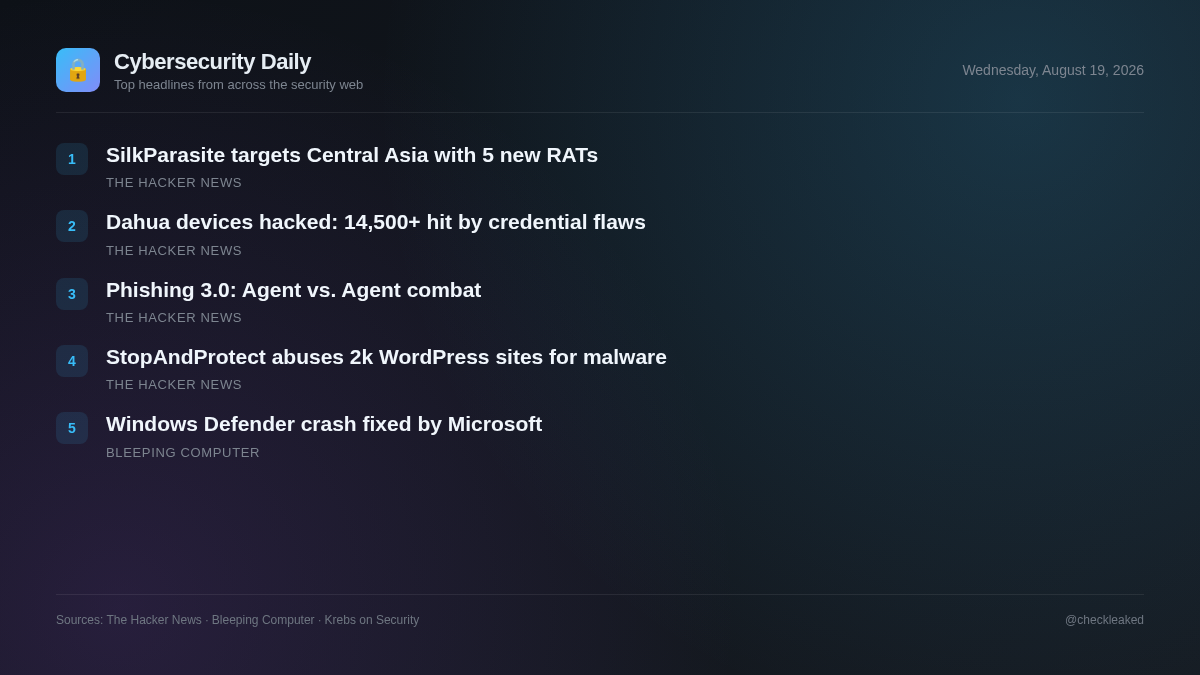
Task: Click the Bleeping Computer source label
Action: tap(183, 453)
